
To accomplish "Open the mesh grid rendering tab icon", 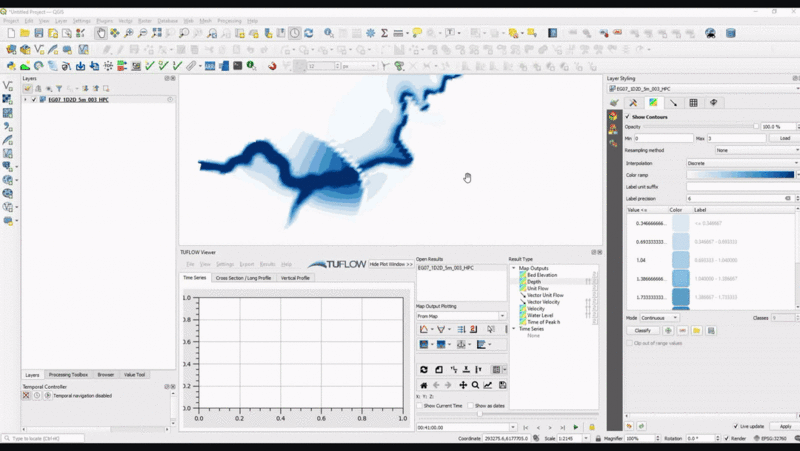I will click(x=693, y=102).
